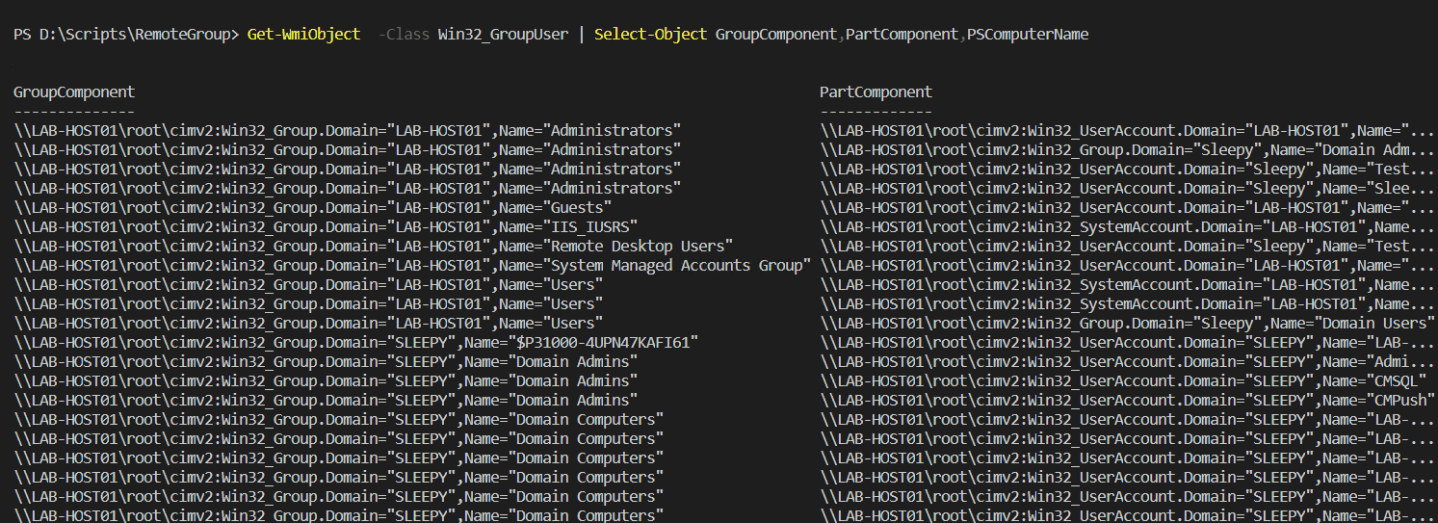Viewport: 1438px width, 523px height.
Task: Click the PartComponent column header
Action: pyautogui.click(x=876, y=92)
